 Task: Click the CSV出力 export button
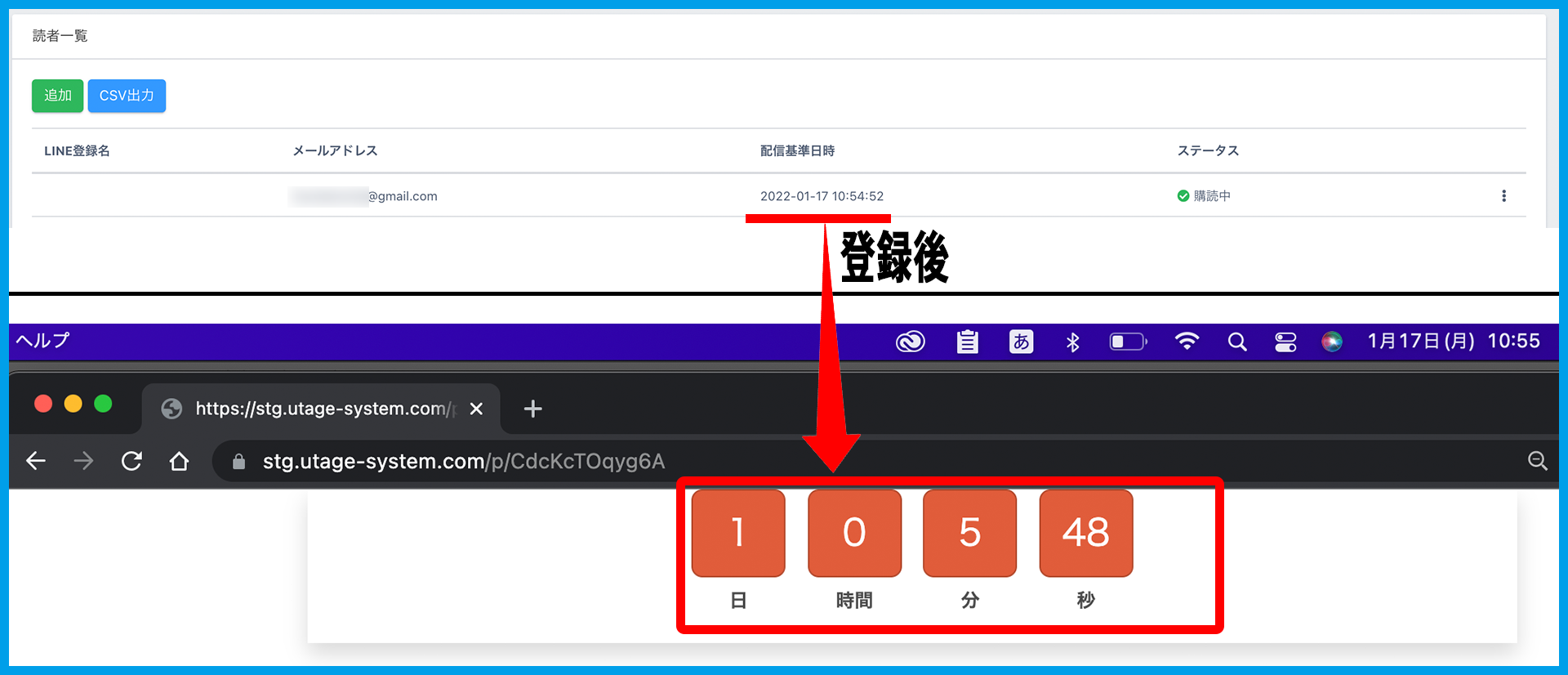click(x=127, y=96)
